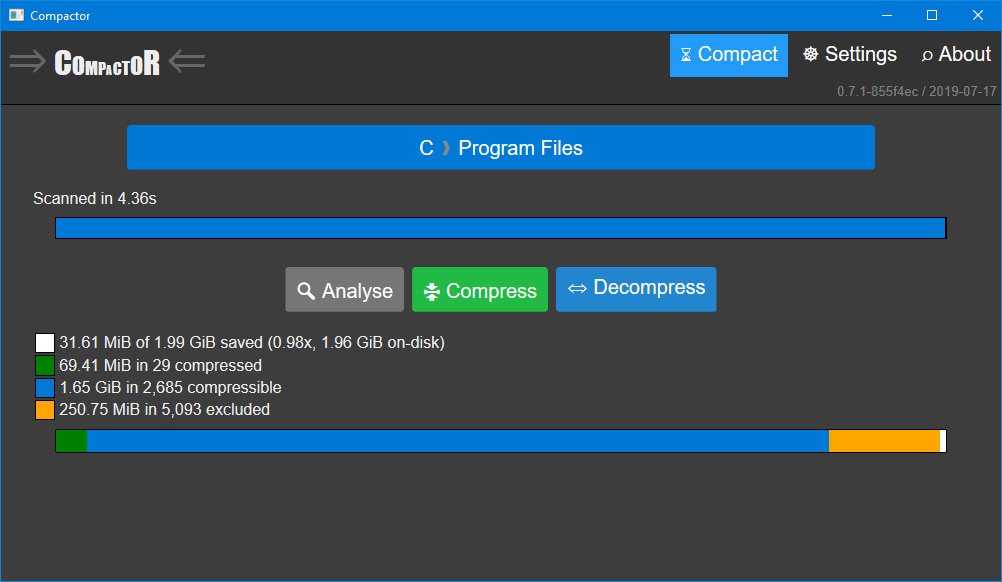Click the green compressed segment of breakdown bar
The height and width of the screenshot is (582, 1002).
pyautogui.click(x=72, y=441)
